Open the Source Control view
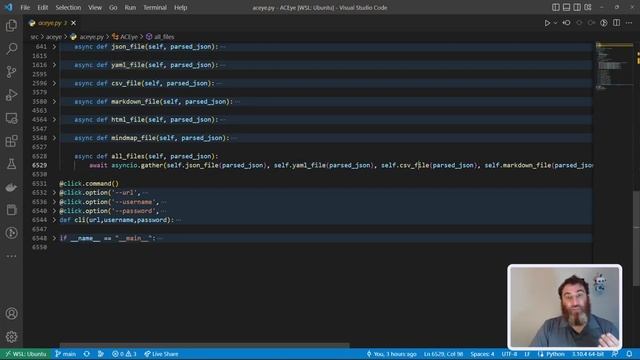The height and width of the screenshot is (360, 640). pyautogui.click(x=11, y=72)
